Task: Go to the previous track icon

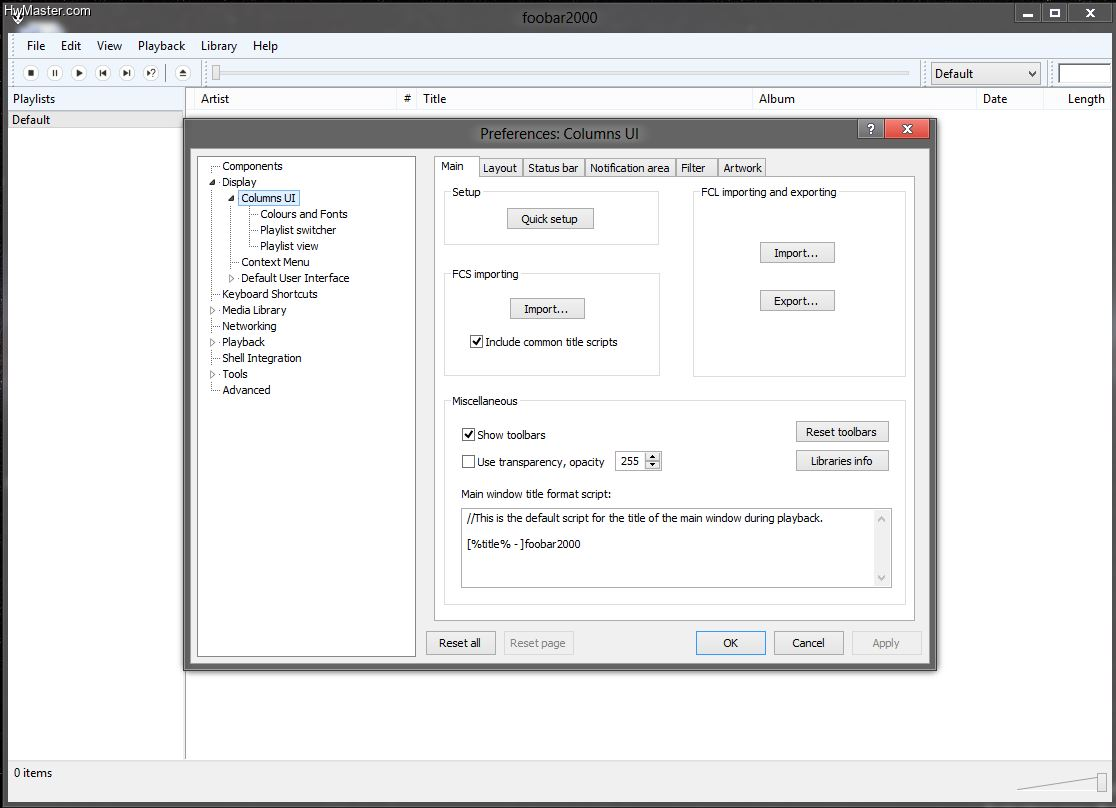Action: tap(103, 73)
